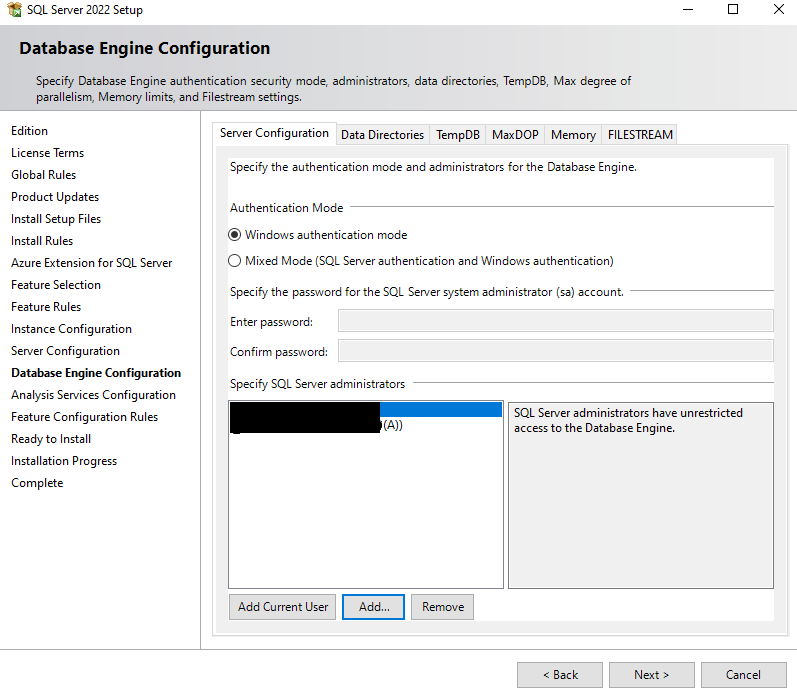
Task: Click the Edition step in sidebar
Action: click(29, 131)
